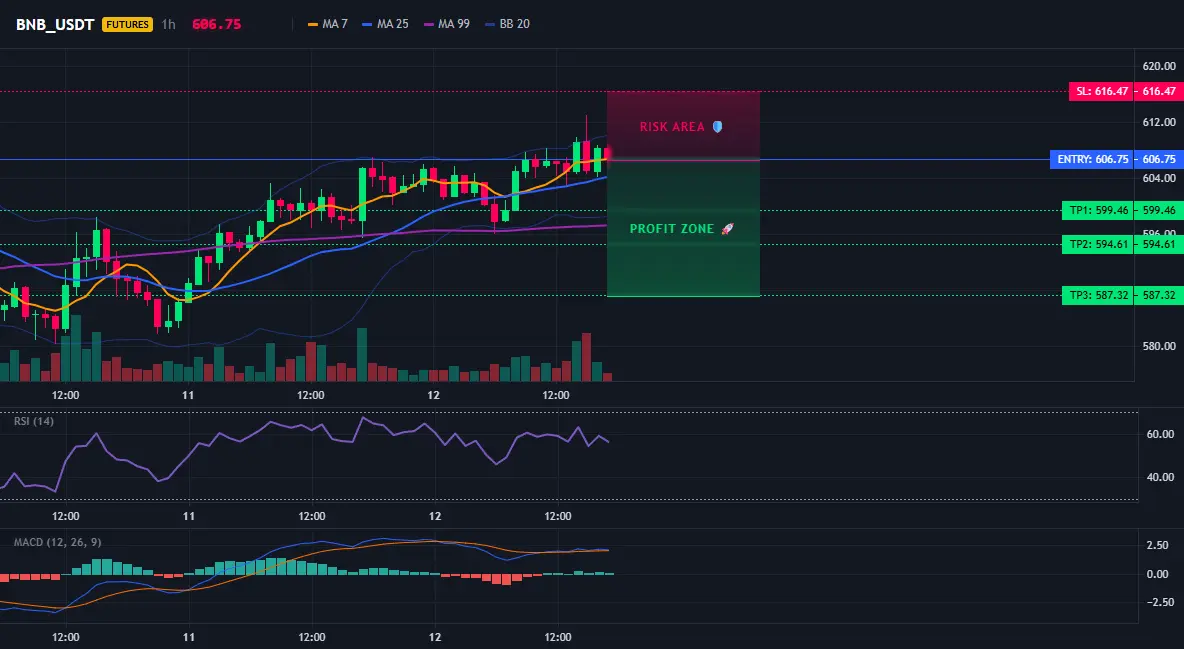Click the RISK AREA red zone

[x=683, y=125]
